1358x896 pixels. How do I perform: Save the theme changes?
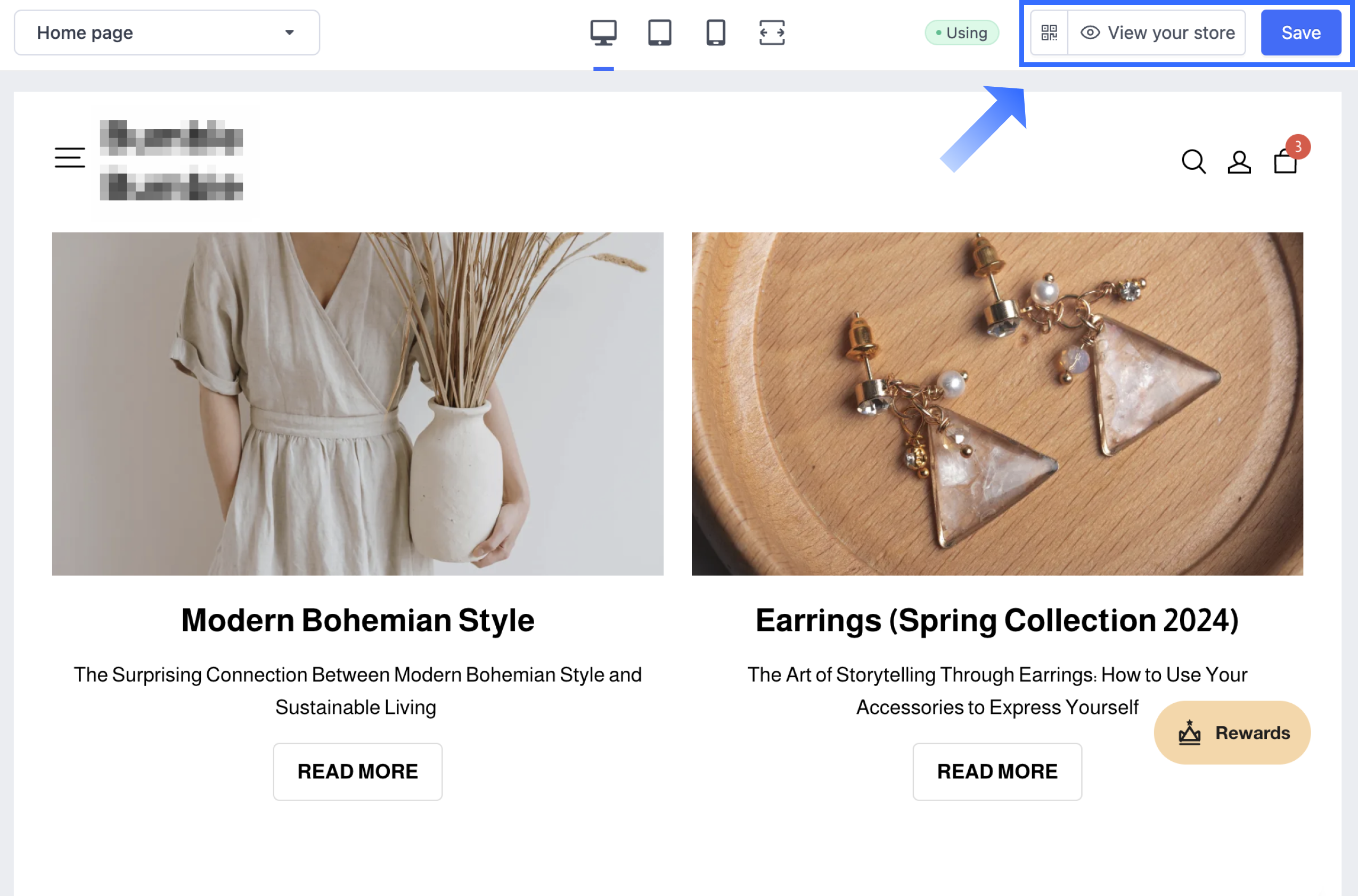tap(1300, 32)
